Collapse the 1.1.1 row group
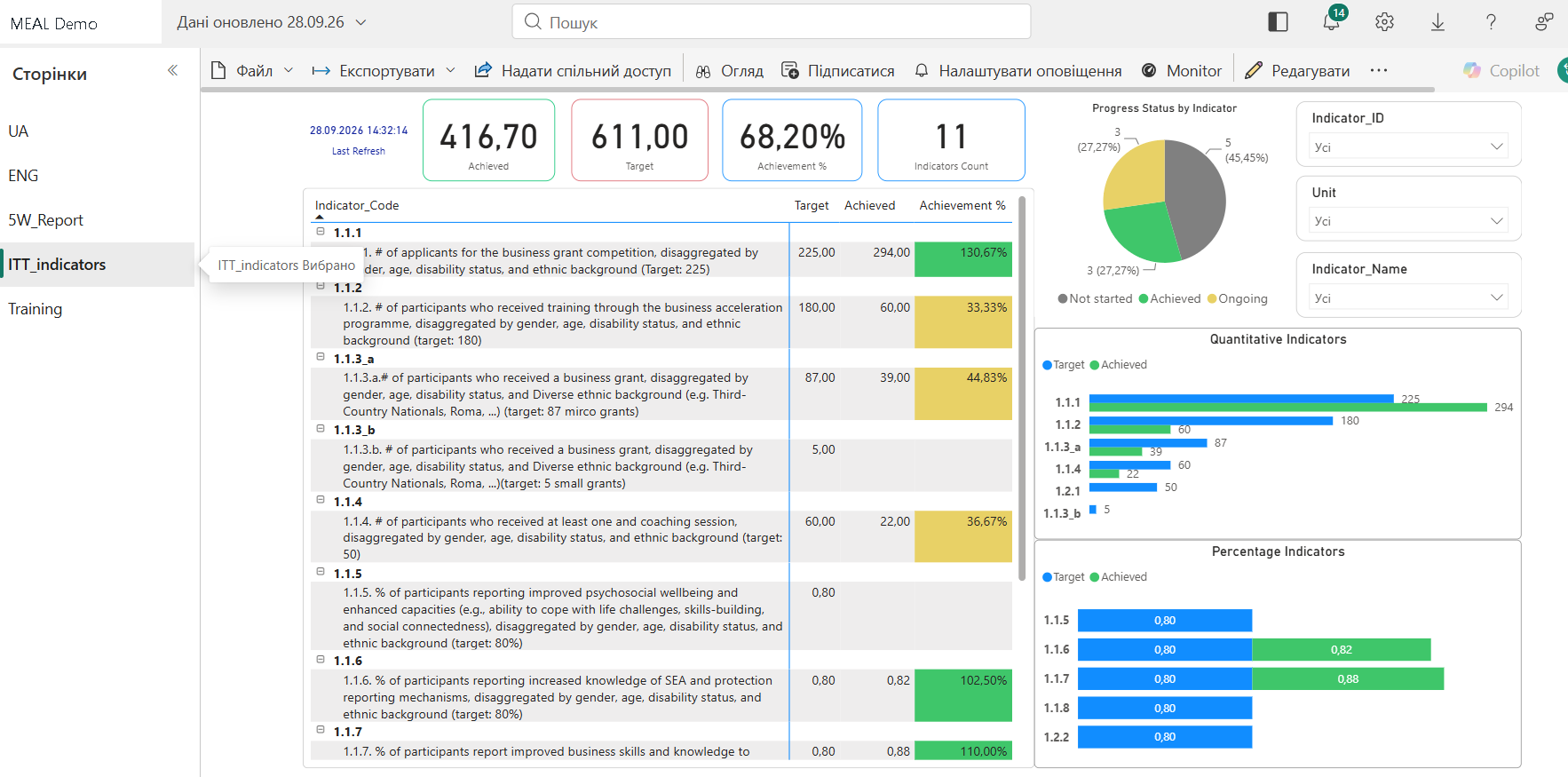The image size is (1568, 777). pos(321,232)
